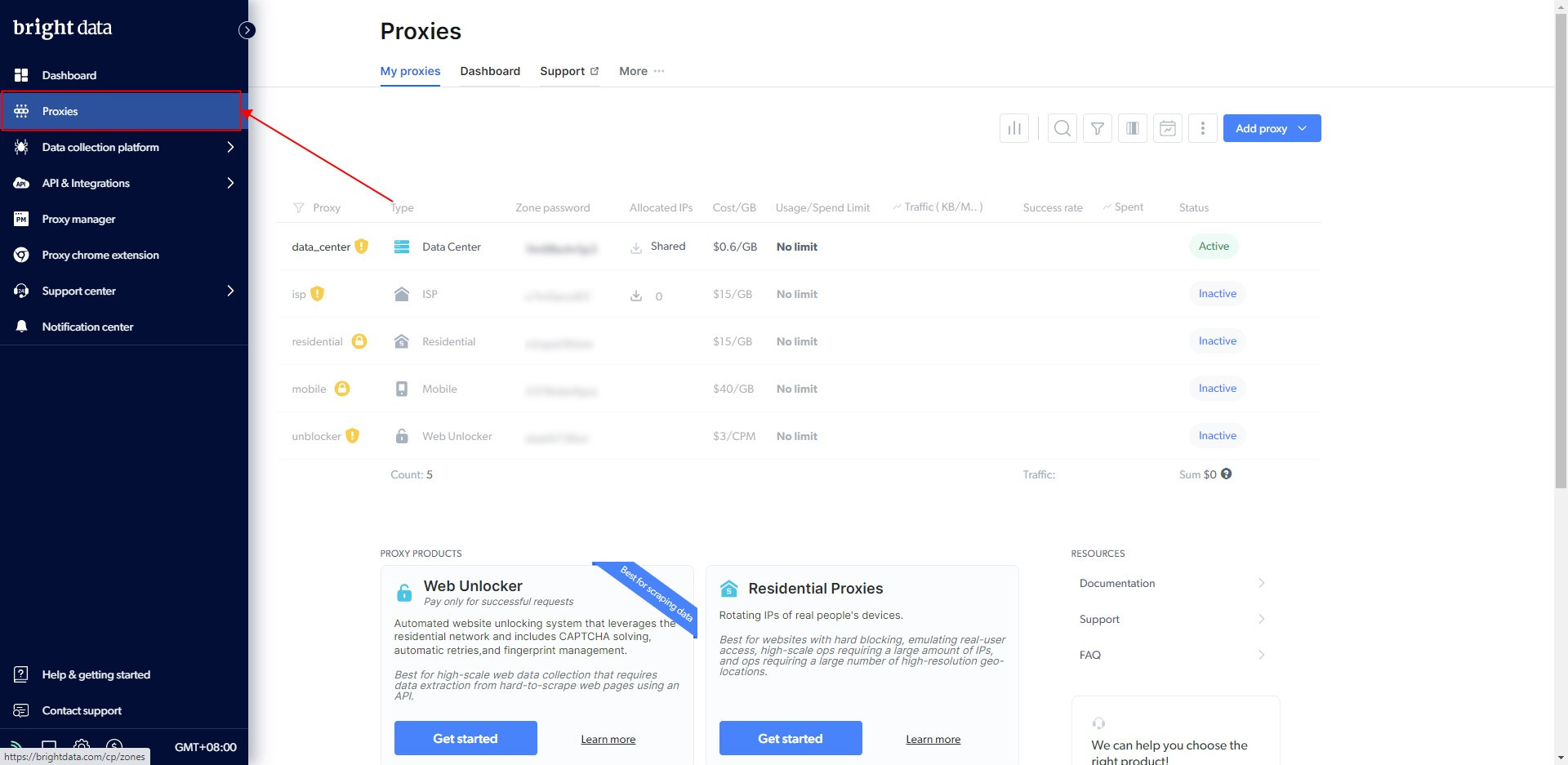
Task: Click Get started under Web Unlocker
Action: pyautogui.click(x=465, y=738)
